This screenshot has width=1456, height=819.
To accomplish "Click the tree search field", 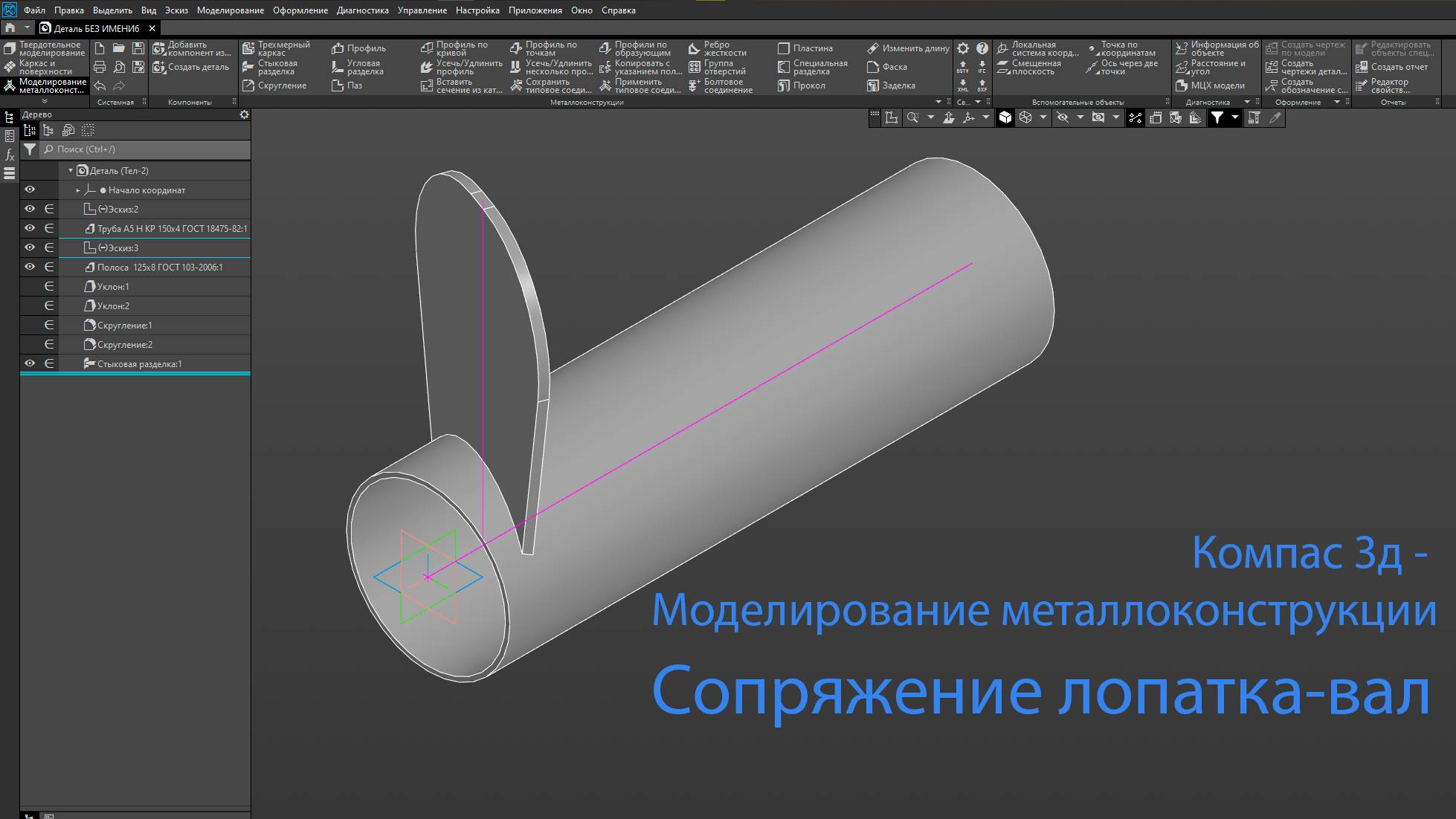I will [x=146, y=149].
